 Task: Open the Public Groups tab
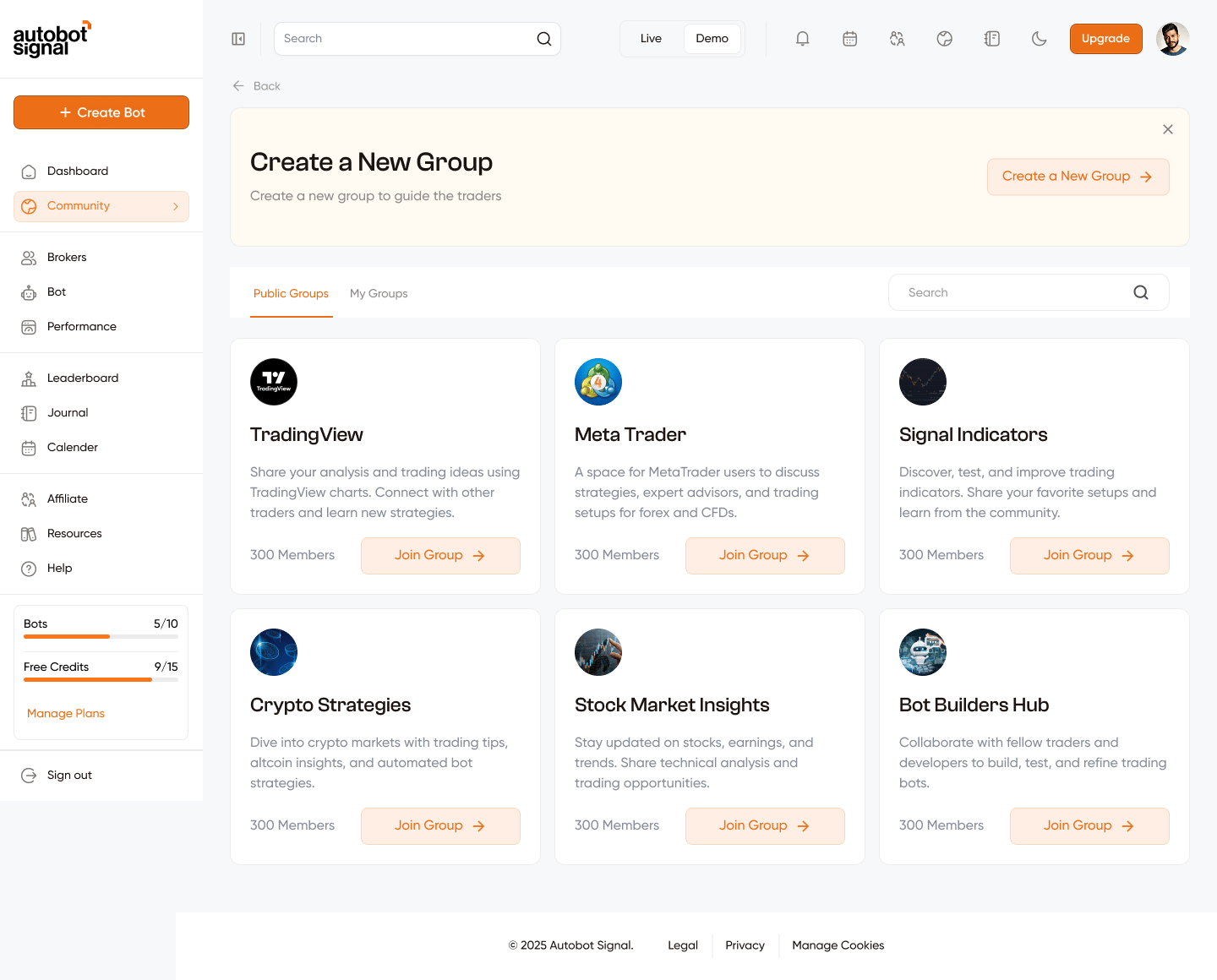tap(291, 293)
